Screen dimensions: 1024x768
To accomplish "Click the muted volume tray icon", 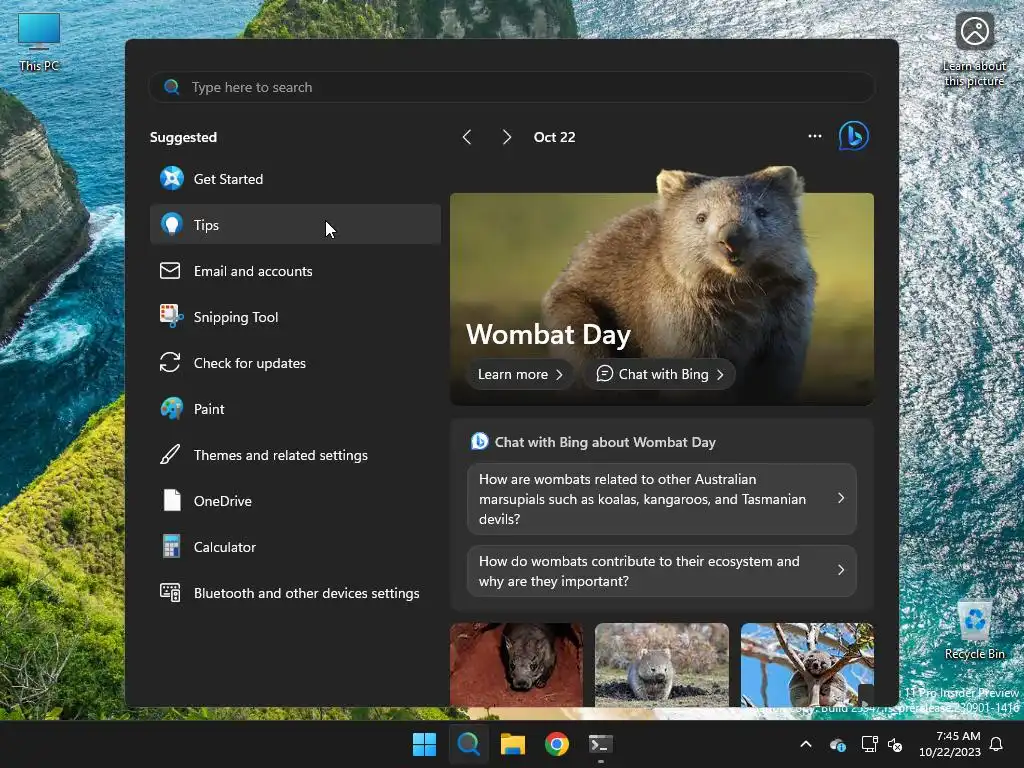I will 895,744.
